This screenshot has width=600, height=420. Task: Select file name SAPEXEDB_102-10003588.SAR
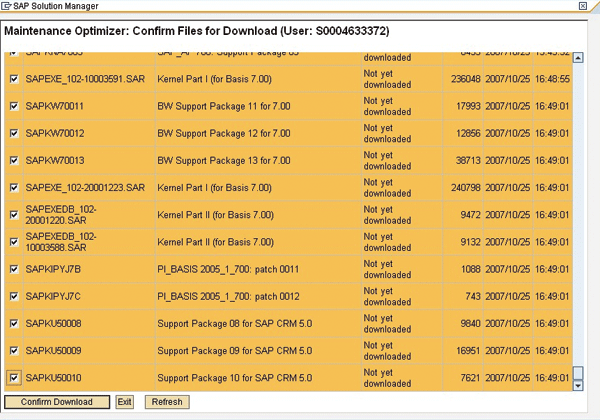click(61, 242)
